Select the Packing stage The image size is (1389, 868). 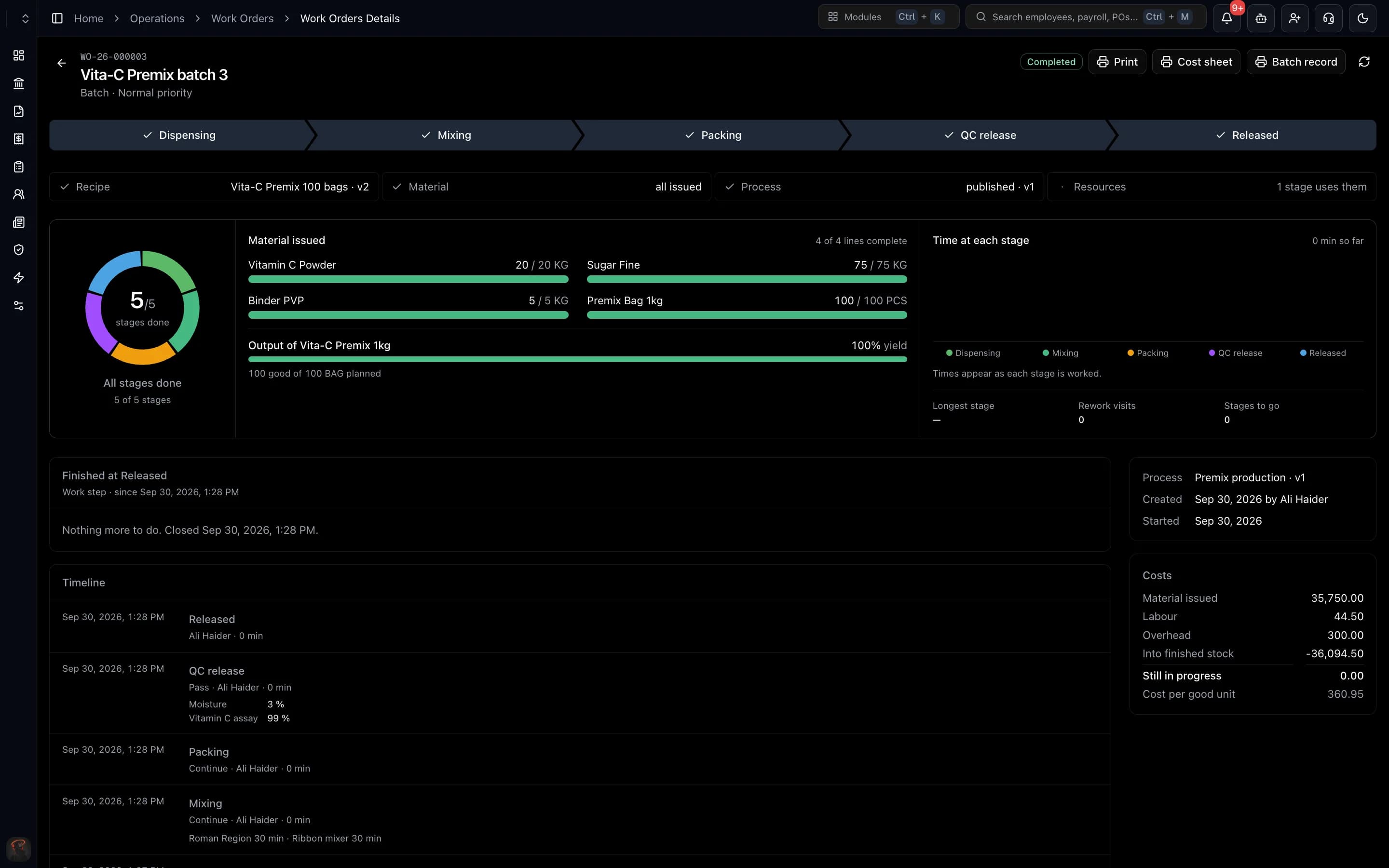tap(713, 135)
